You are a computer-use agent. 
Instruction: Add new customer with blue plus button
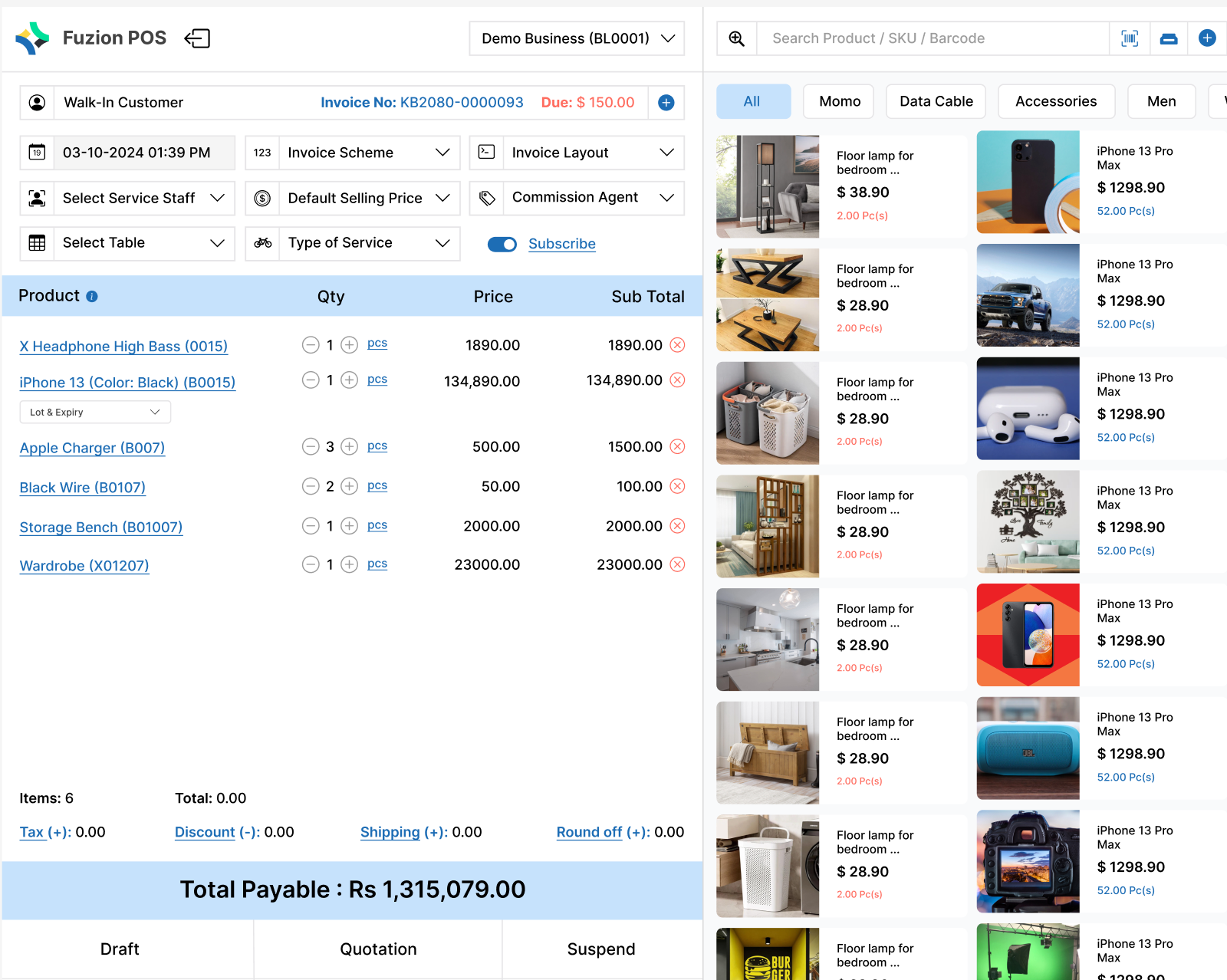point(666,103)
